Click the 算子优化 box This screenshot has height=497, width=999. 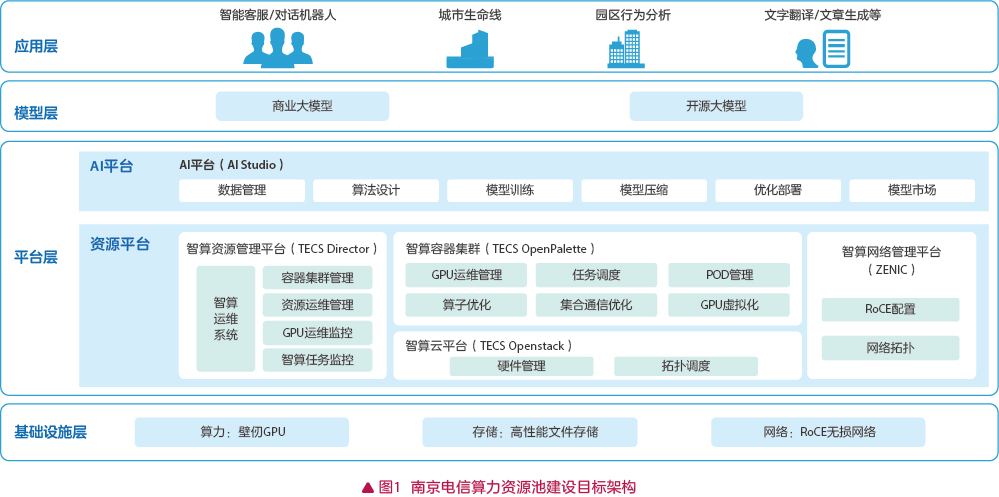pyautogui.click(x=466, y=305)
